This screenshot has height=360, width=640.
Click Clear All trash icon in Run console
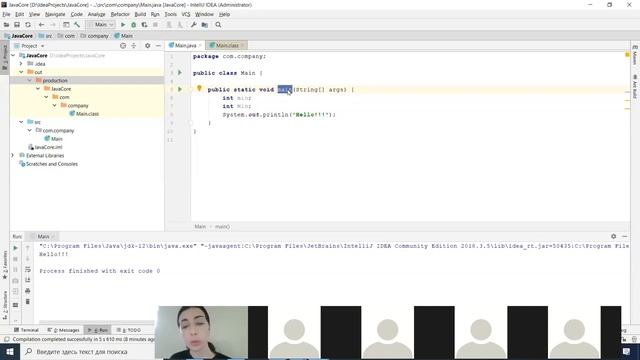point(28,302)
